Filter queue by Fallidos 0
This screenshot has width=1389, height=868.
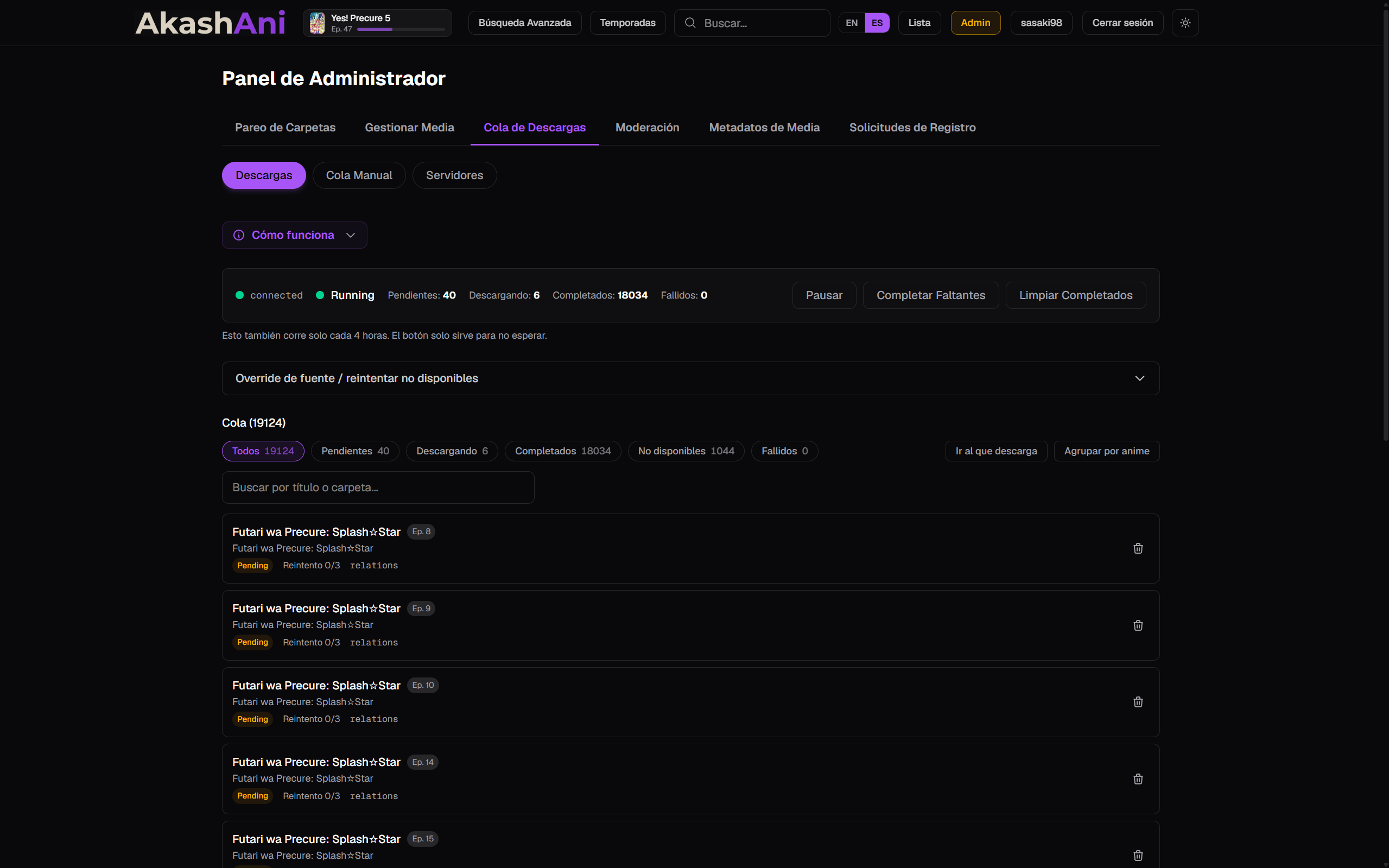pyautogui.click(x=785, y=451)
